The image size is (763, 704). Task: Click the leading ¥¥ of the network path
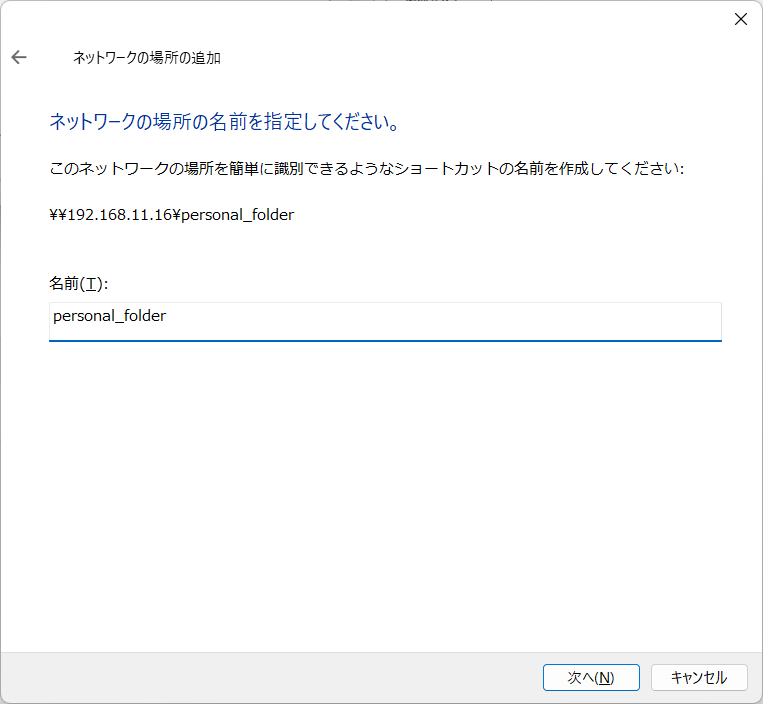pyautogui.click(x=57, y=215)
